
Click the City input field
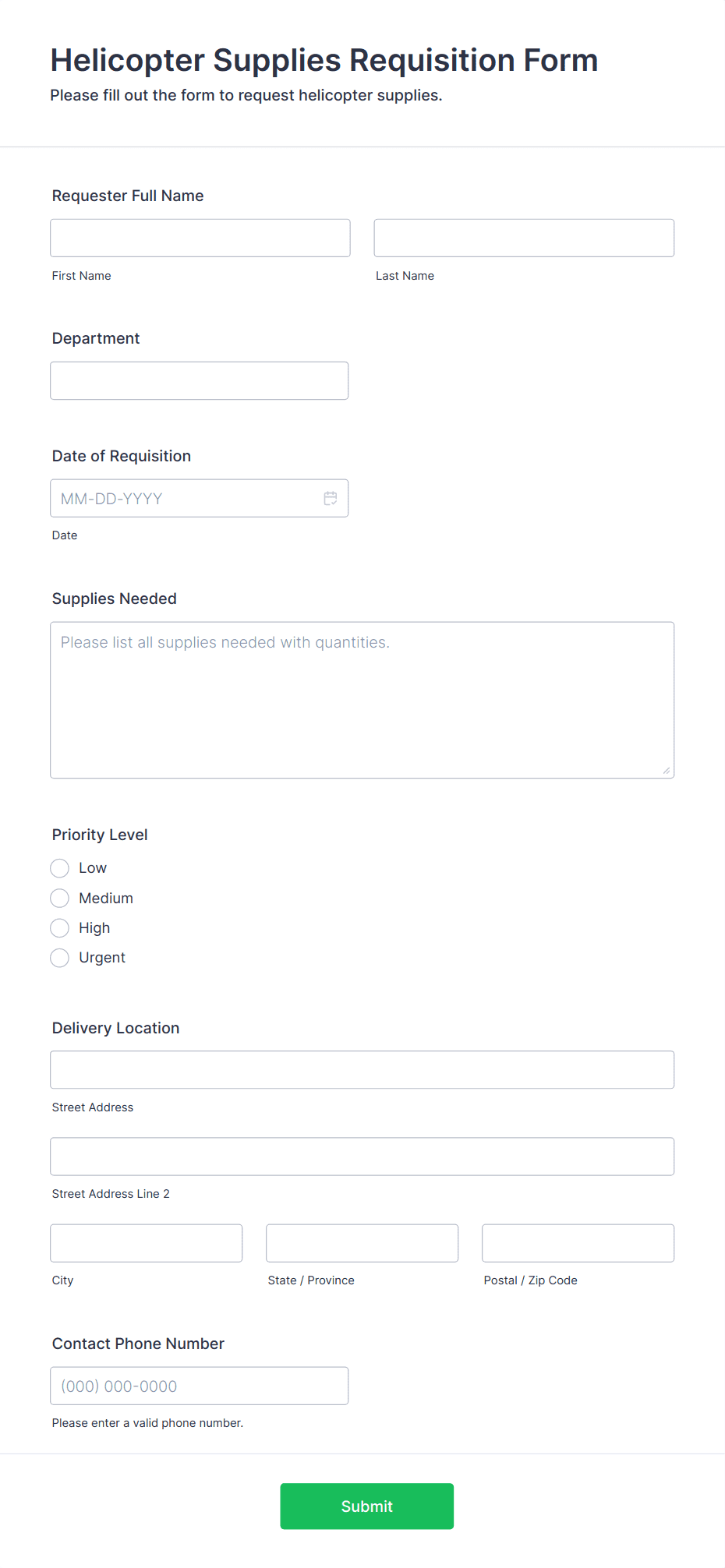click(x=147, y=1243)
